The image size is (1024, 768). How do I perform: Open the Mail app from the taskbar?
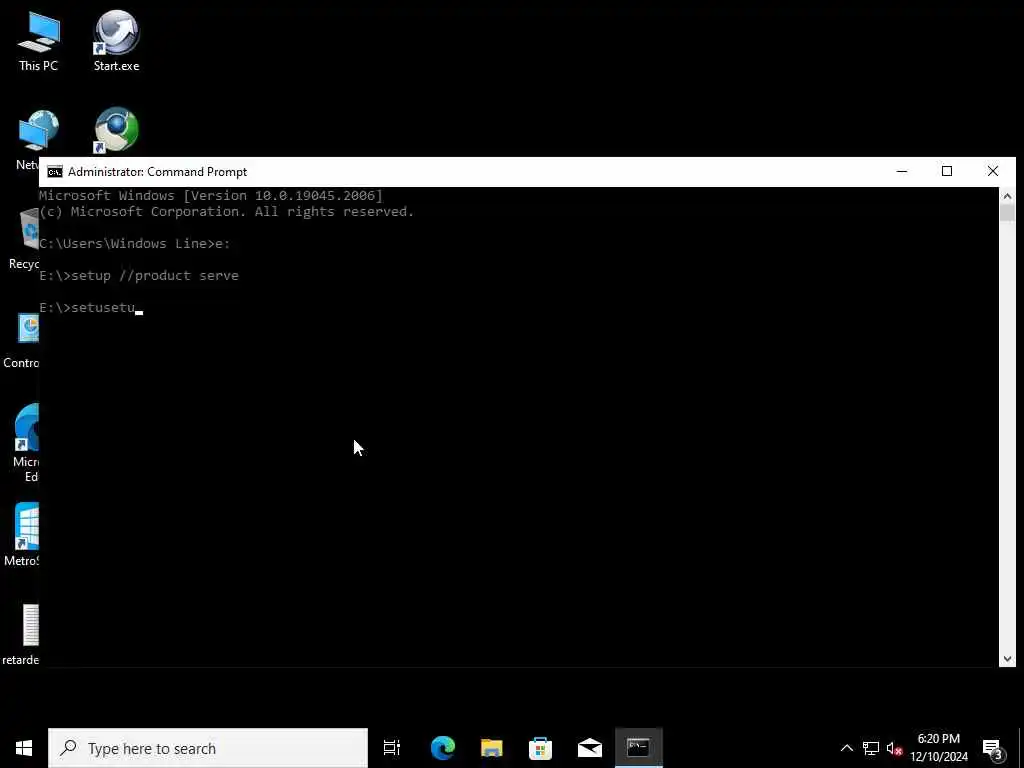[590, 748]
